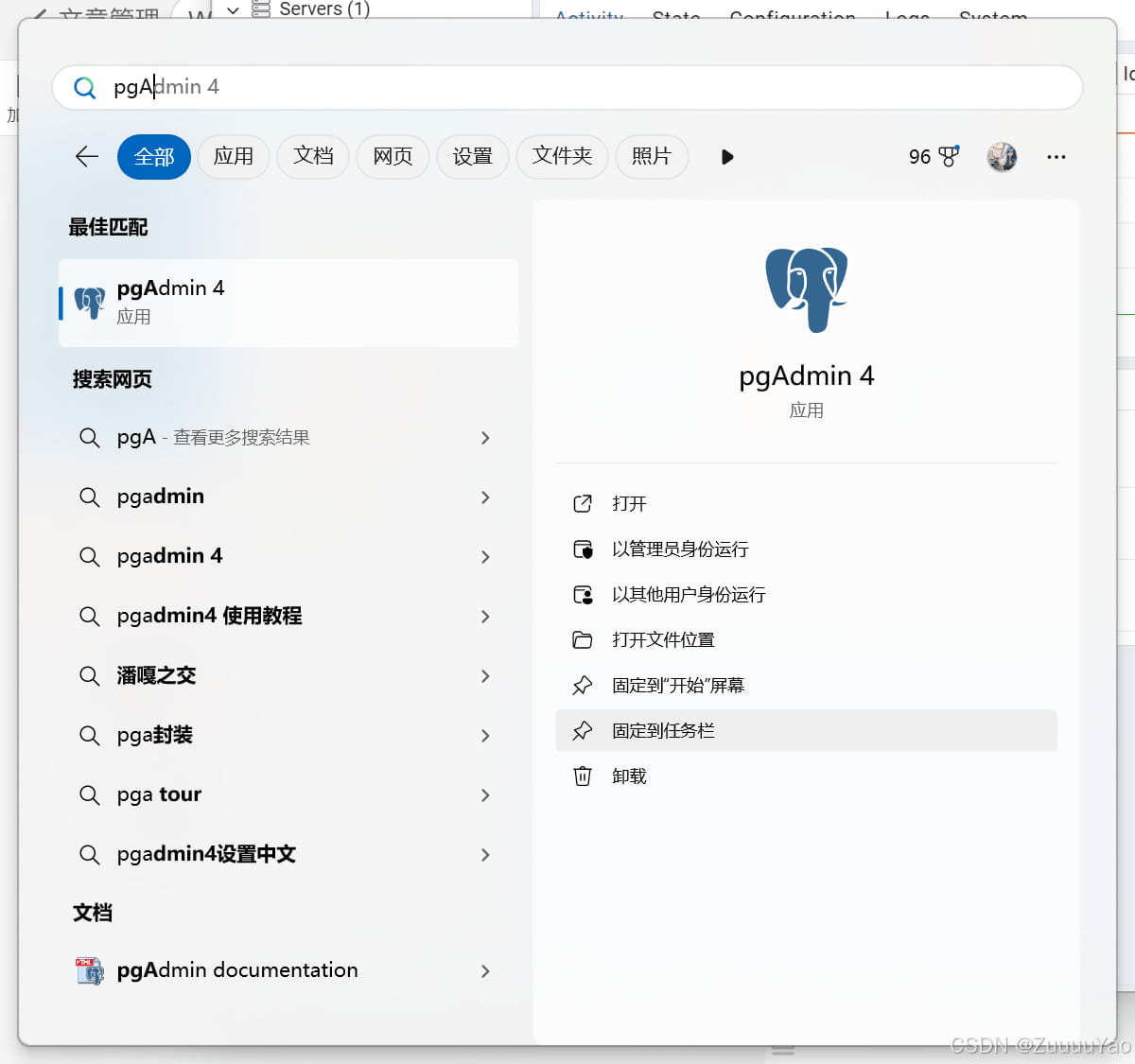Open the pgAdmin documentation result
This screenshot has width=1135, height=1064.
click(288, 971)
